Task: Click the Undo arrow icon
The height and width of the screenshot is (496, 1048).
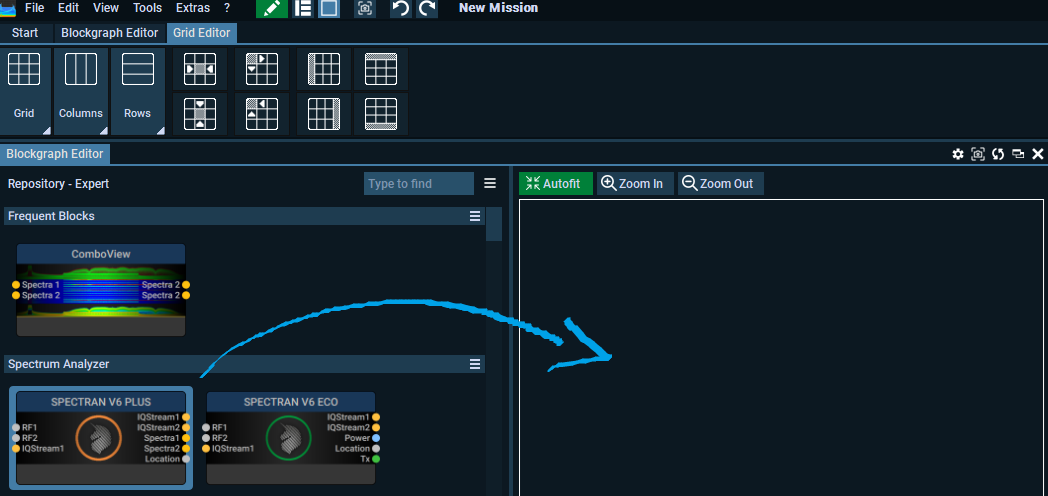Action: coord(400,8)
